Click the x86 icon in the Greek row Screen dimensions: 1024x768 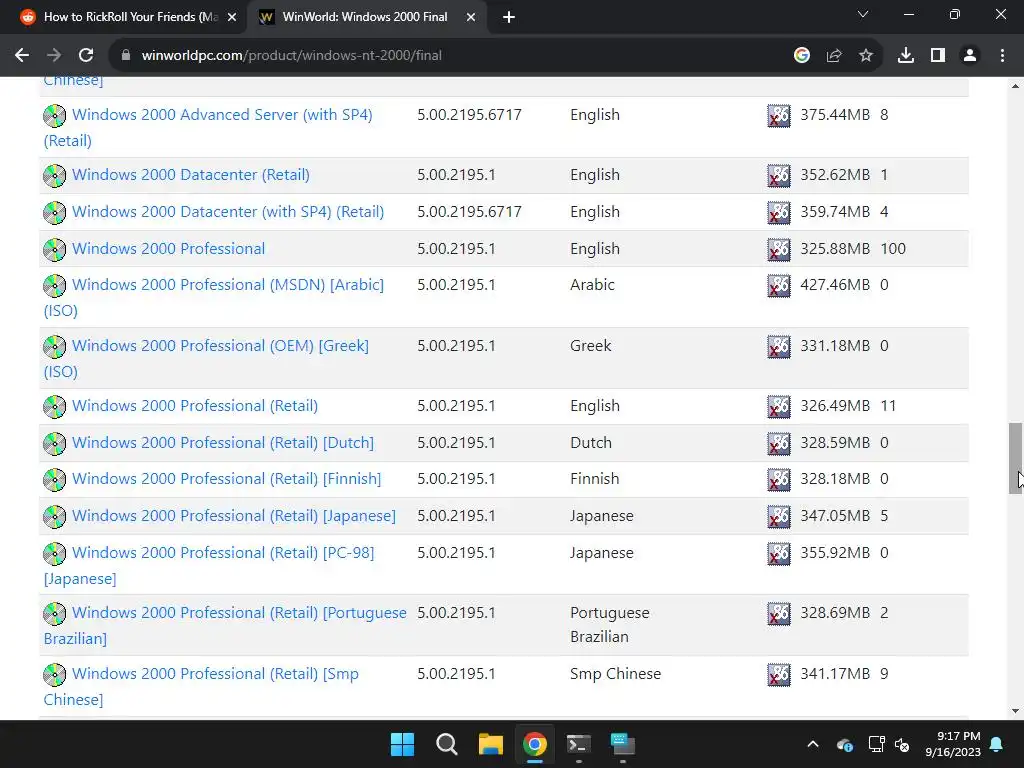pos(778,346)
